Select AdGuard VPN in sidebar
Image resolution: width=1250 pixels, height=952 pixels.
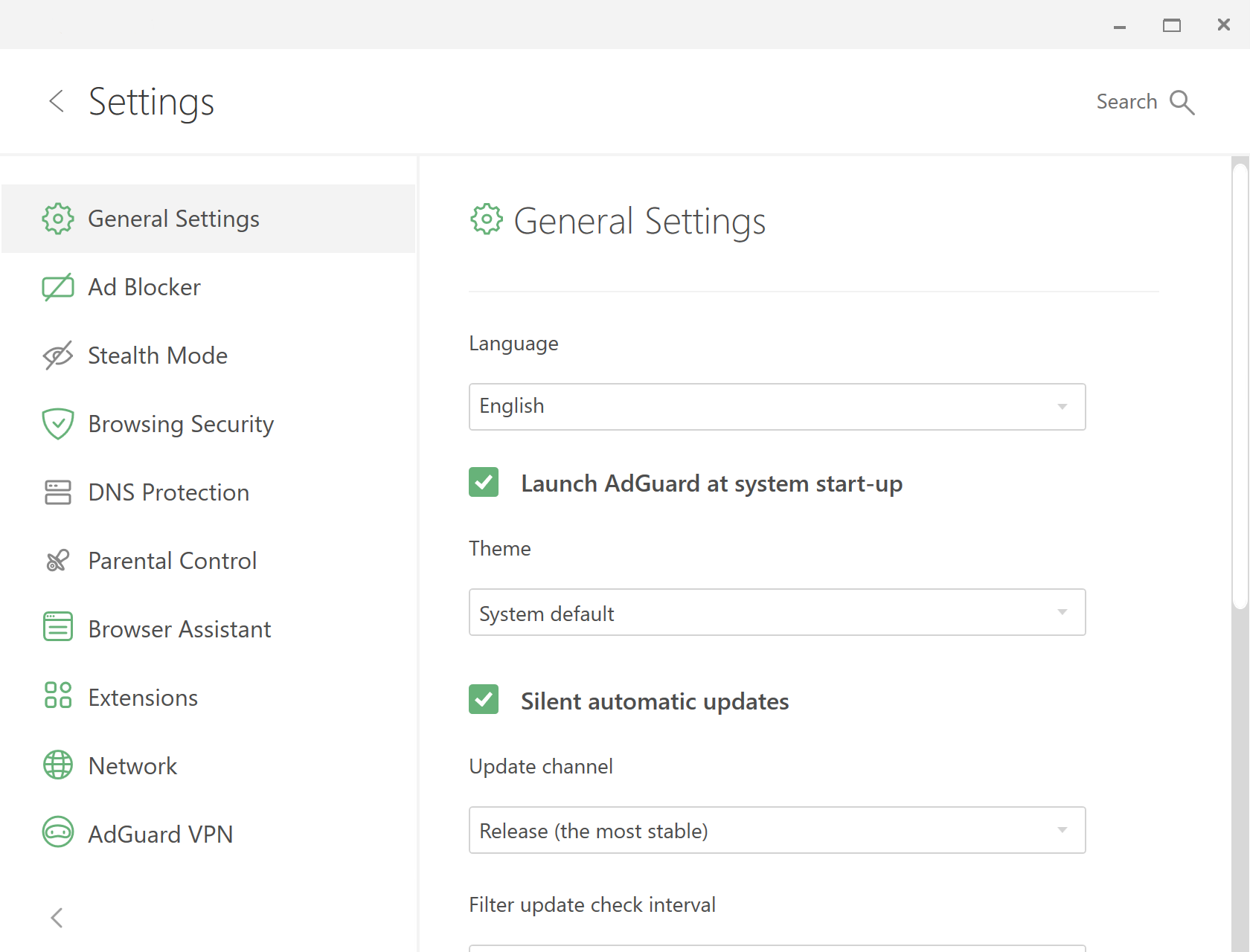208,834
